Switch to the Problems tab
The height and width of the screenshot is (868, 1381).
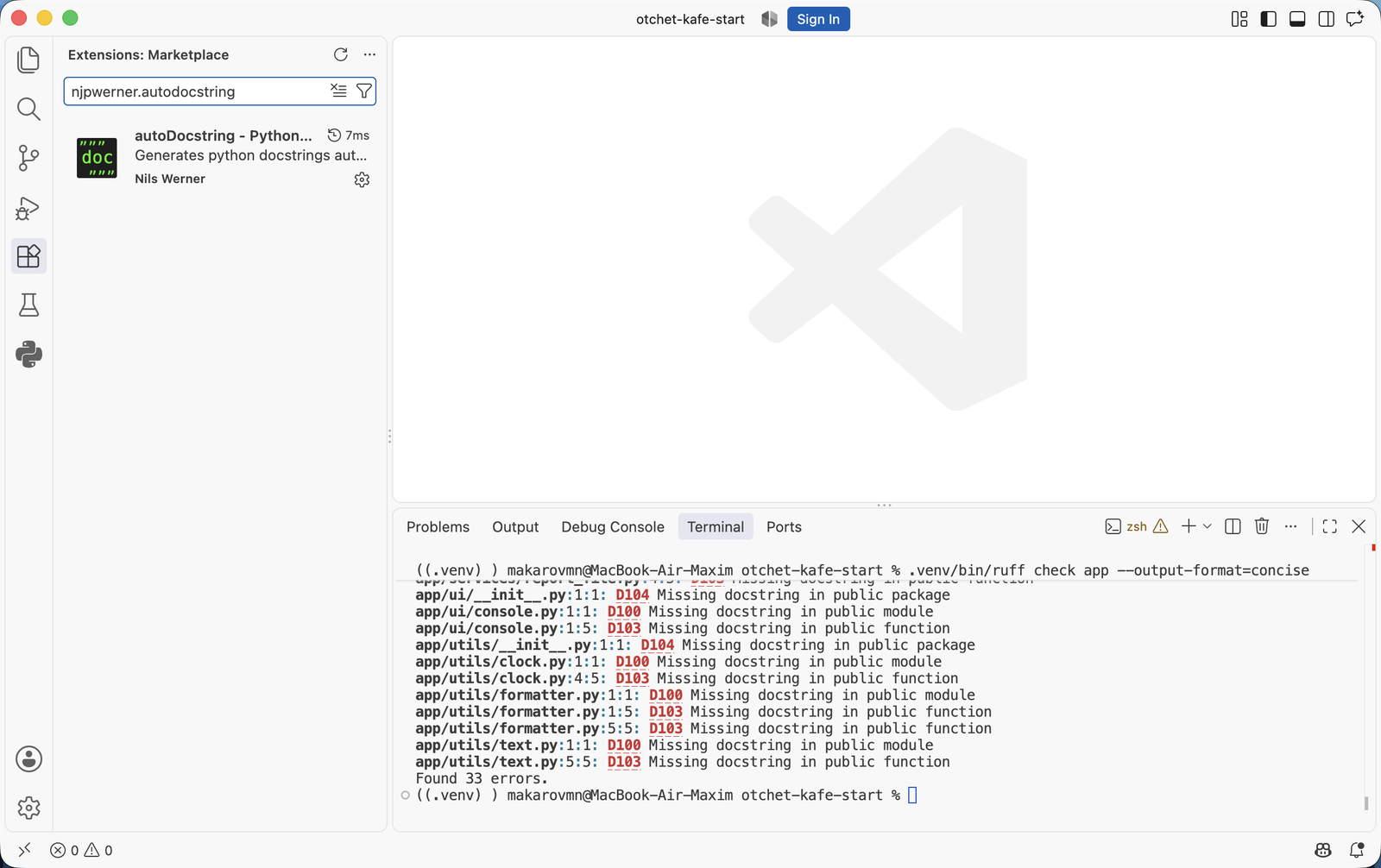pos(438,526)
